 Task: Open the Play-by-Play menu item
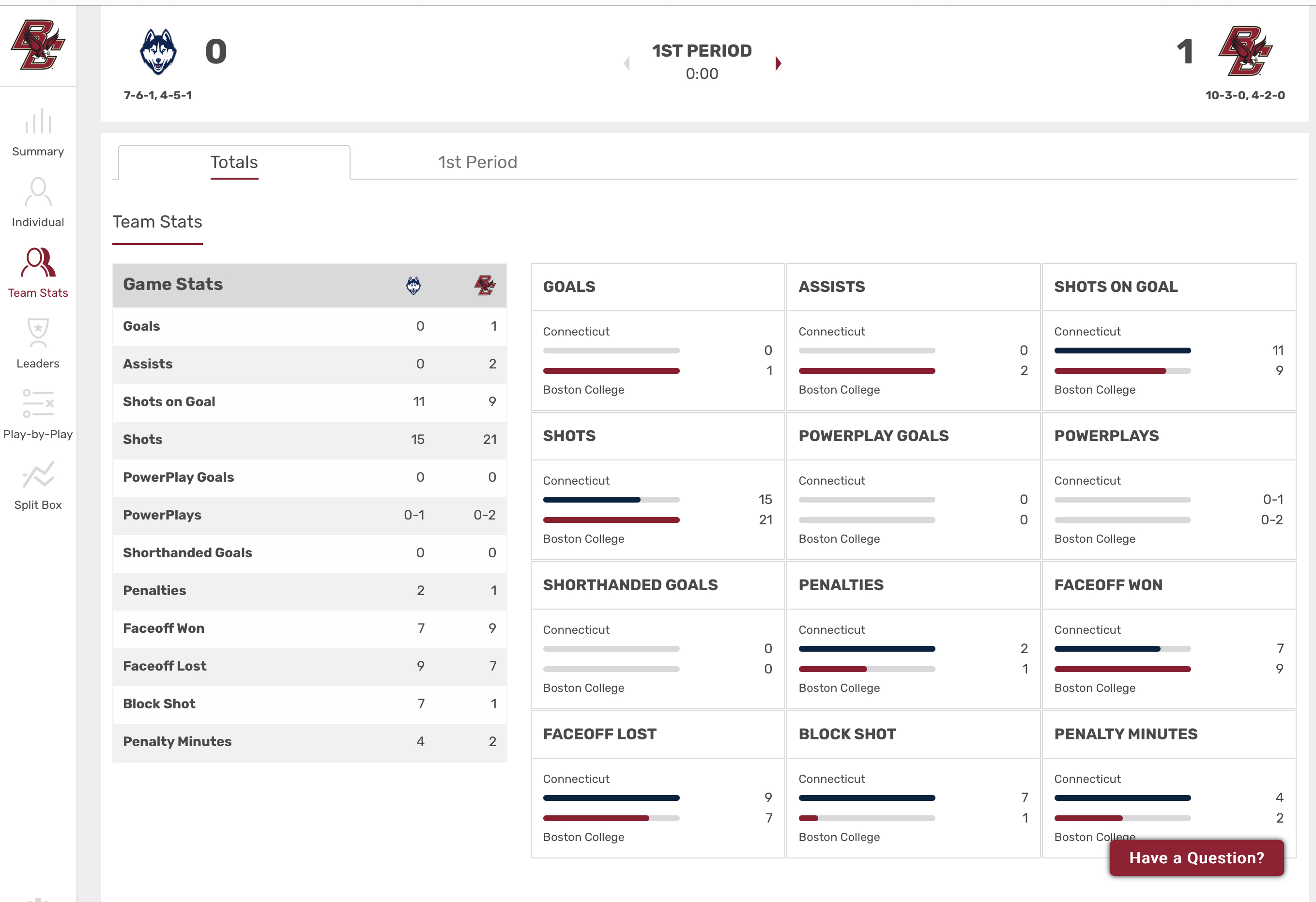coord(38,434)
